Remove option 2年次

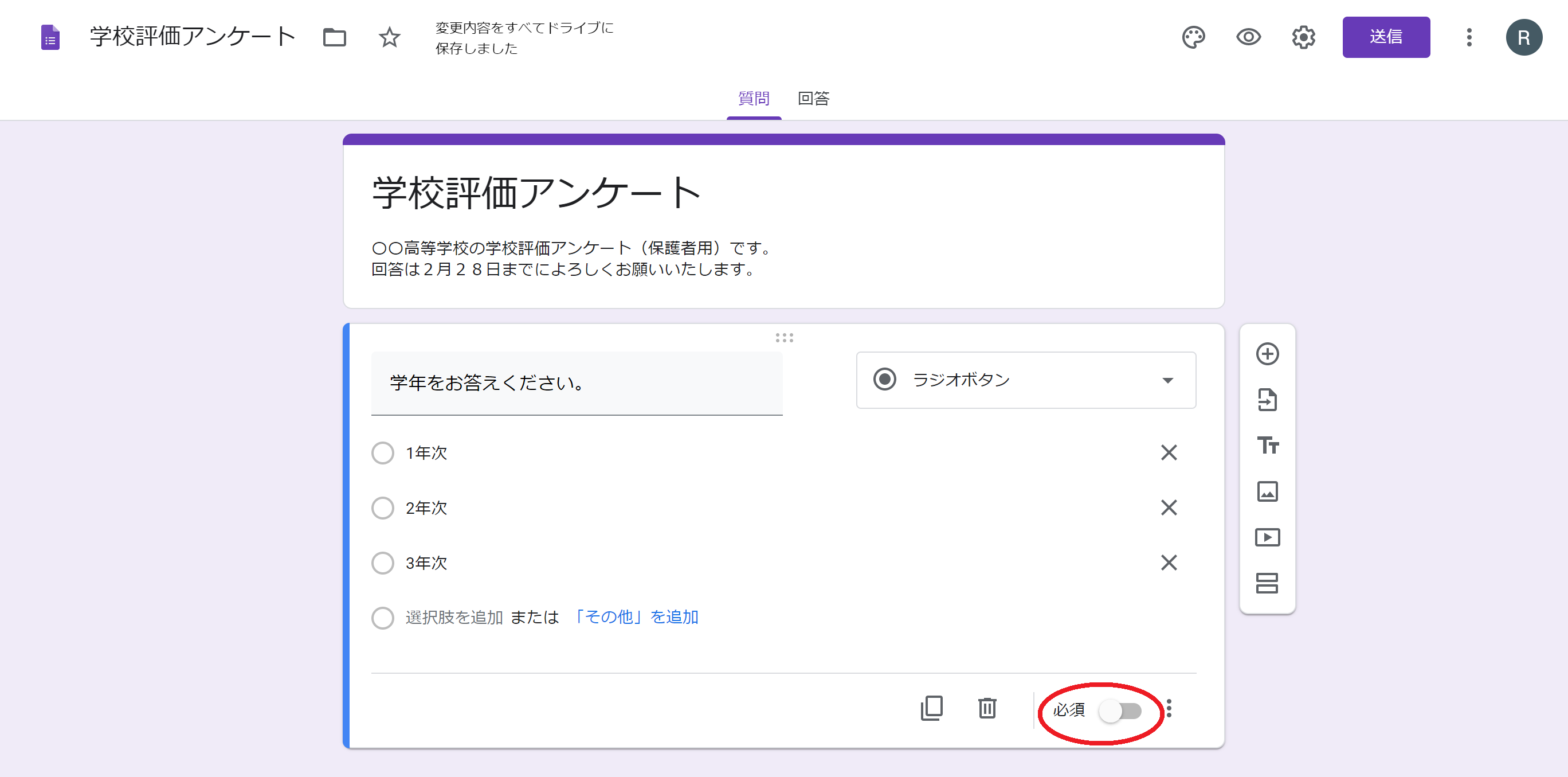coord(1168,507)
